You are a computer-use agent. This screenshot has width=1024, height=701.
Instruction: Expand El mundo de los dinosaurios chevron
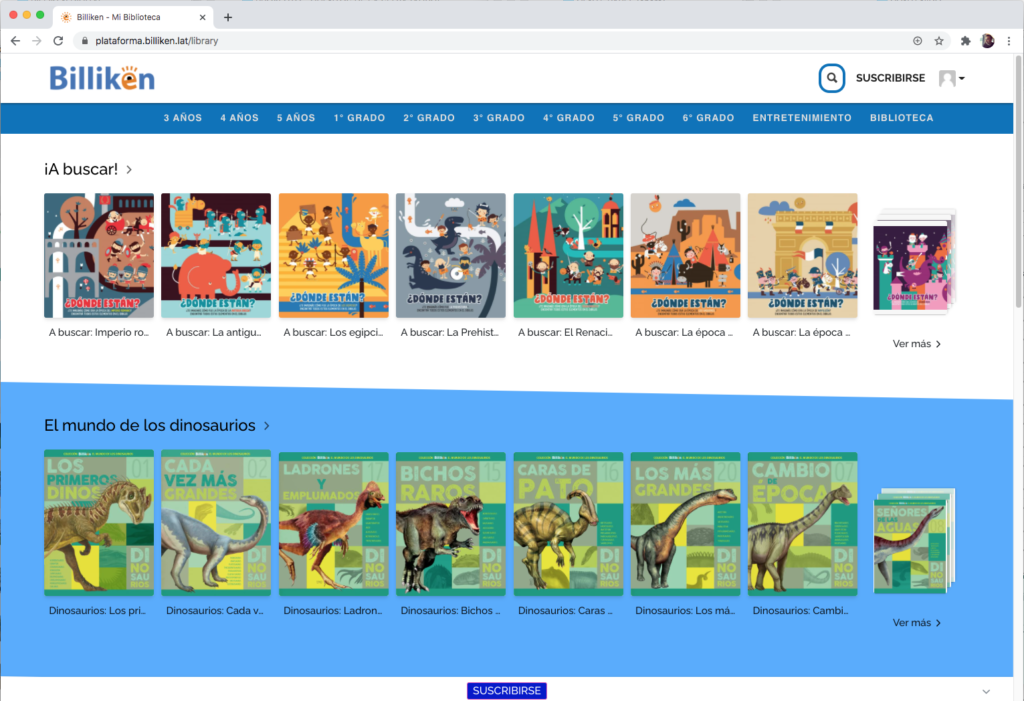point(267,426)
